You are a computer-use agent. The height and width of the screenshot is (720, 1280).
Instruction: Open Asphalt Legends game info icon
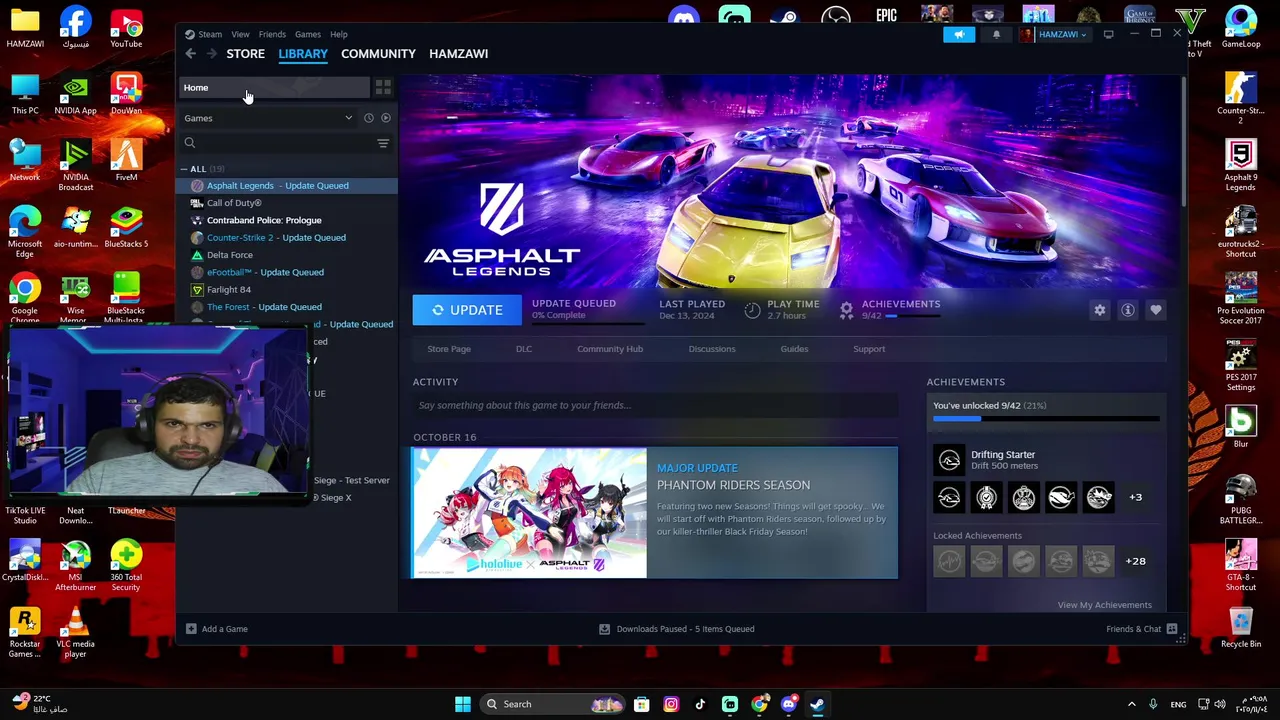coord(1128,310)
